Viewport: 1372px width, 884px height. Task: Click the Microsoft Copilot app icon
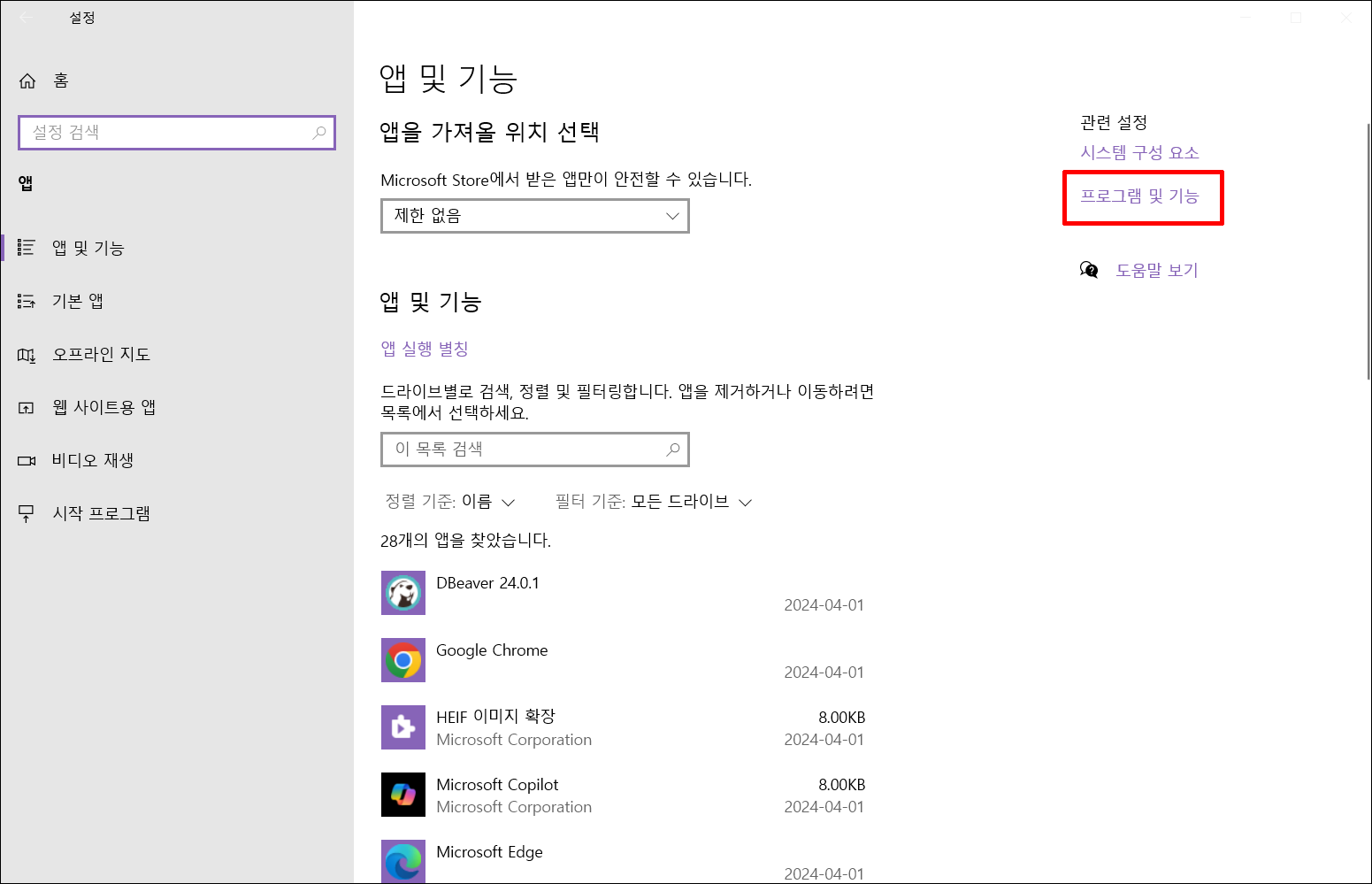click(x=403, y=795)
